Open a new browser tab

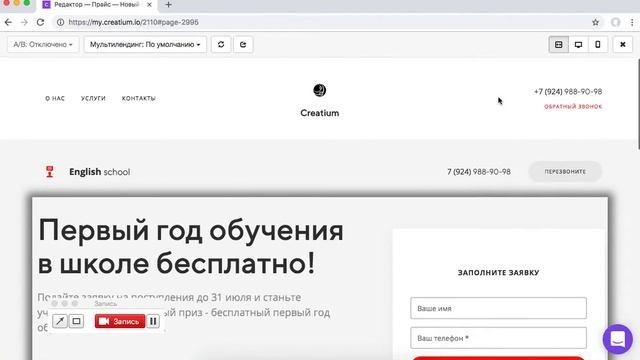pyautogui.click(x=169, y=5)
